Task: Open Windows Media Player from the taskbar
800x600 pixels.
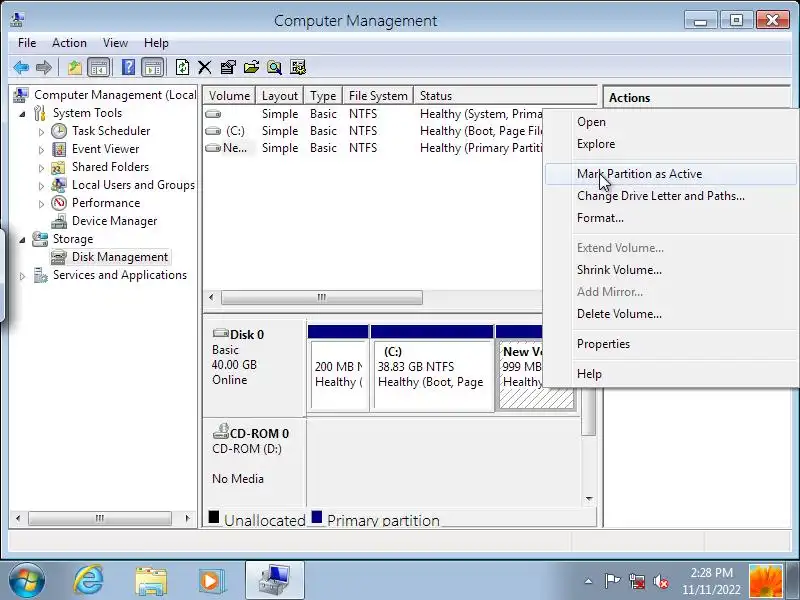Action: (212, 580)
